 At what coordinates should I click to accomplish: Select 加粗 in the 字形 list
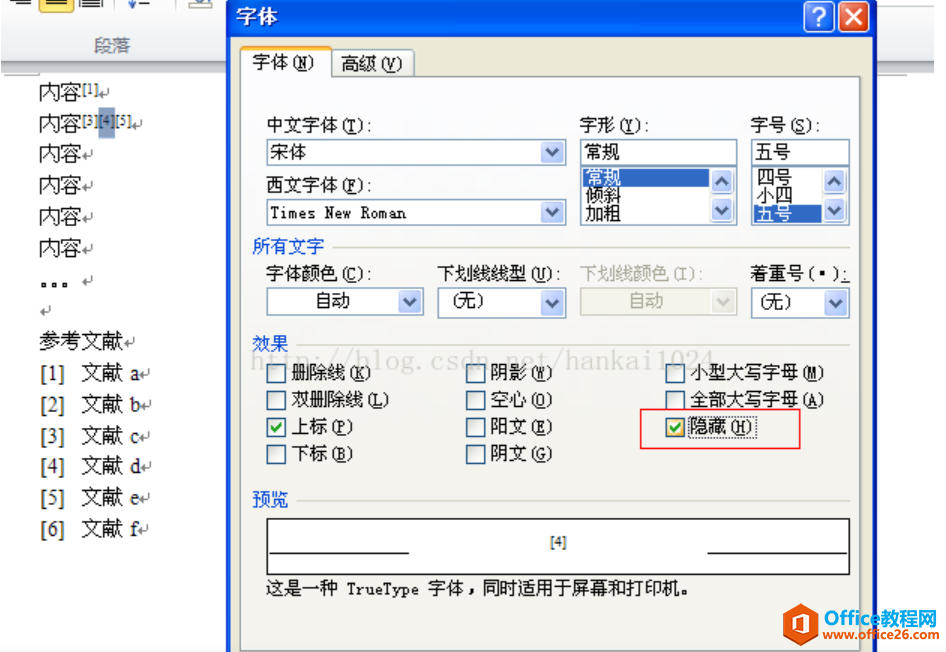point(646,214)
